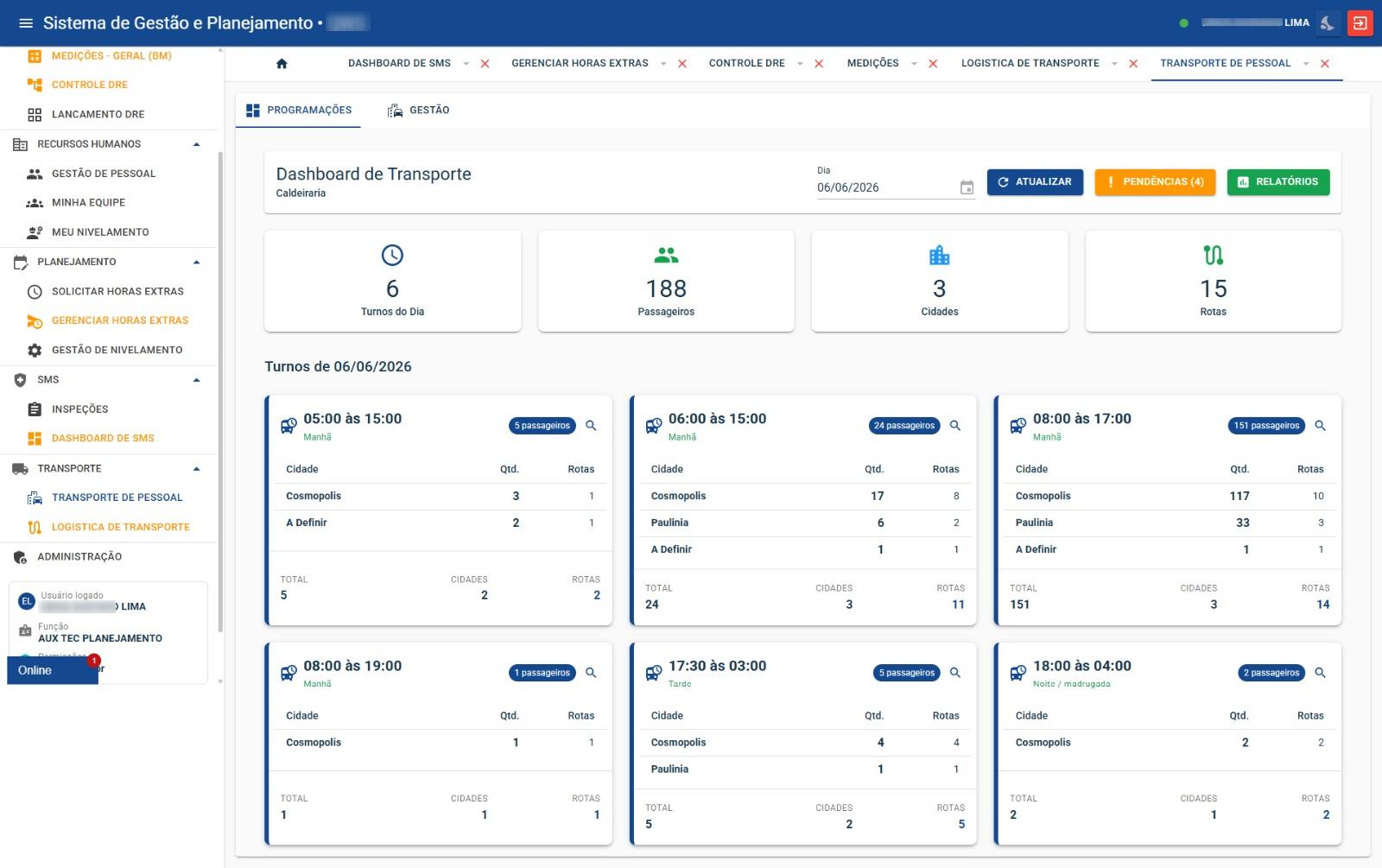Open details magnifier for 08:00 às 19:00 shift
The height and width of the screenshot is (868, 1382).
(591, 673)
